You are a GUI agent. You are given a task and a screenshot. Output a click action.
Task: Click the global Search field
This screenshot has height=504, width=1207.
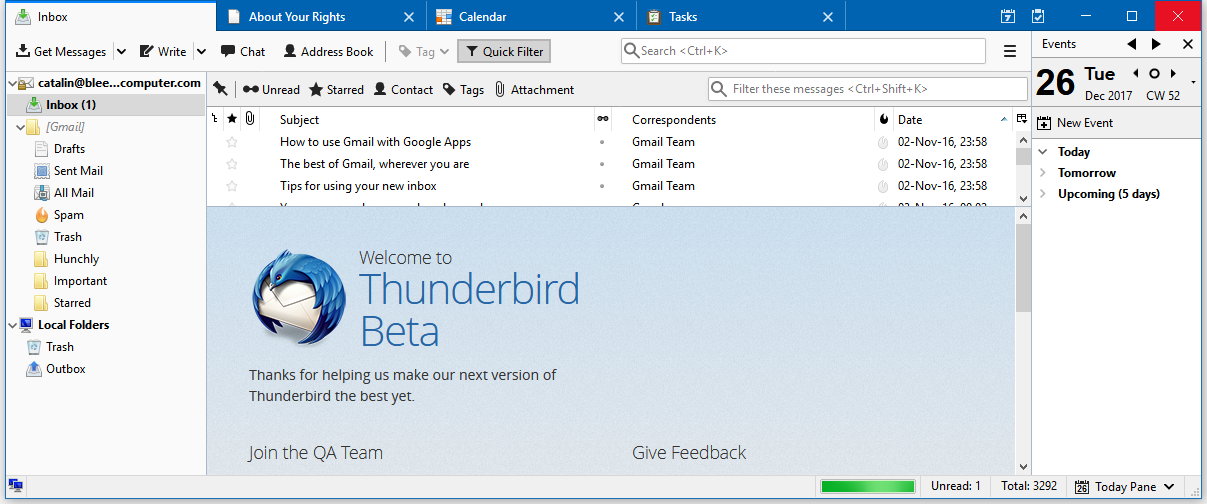(803, 51)
